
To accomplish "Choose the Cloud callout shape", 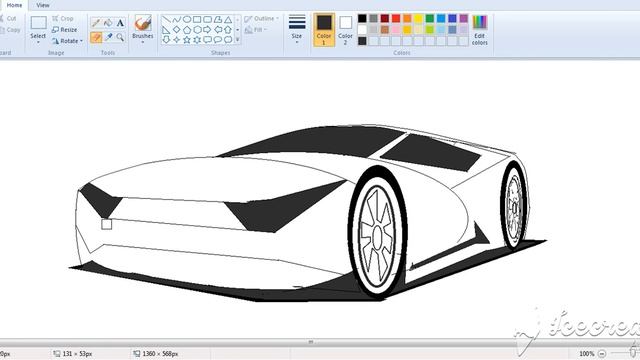I will click(x=228, y=40).
